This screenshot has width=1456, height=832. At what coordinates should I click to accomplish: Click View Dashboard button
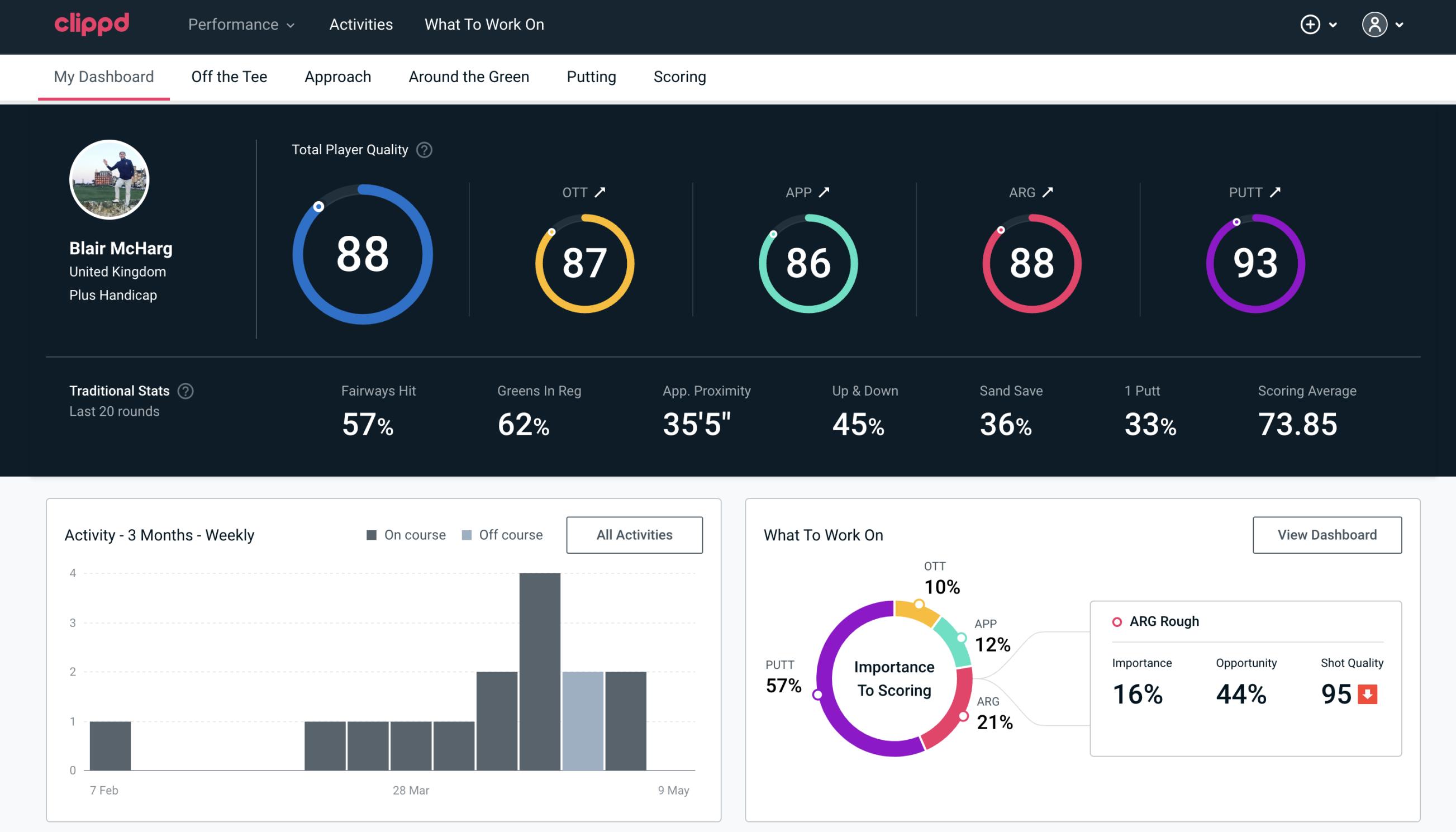[1327, 534]
